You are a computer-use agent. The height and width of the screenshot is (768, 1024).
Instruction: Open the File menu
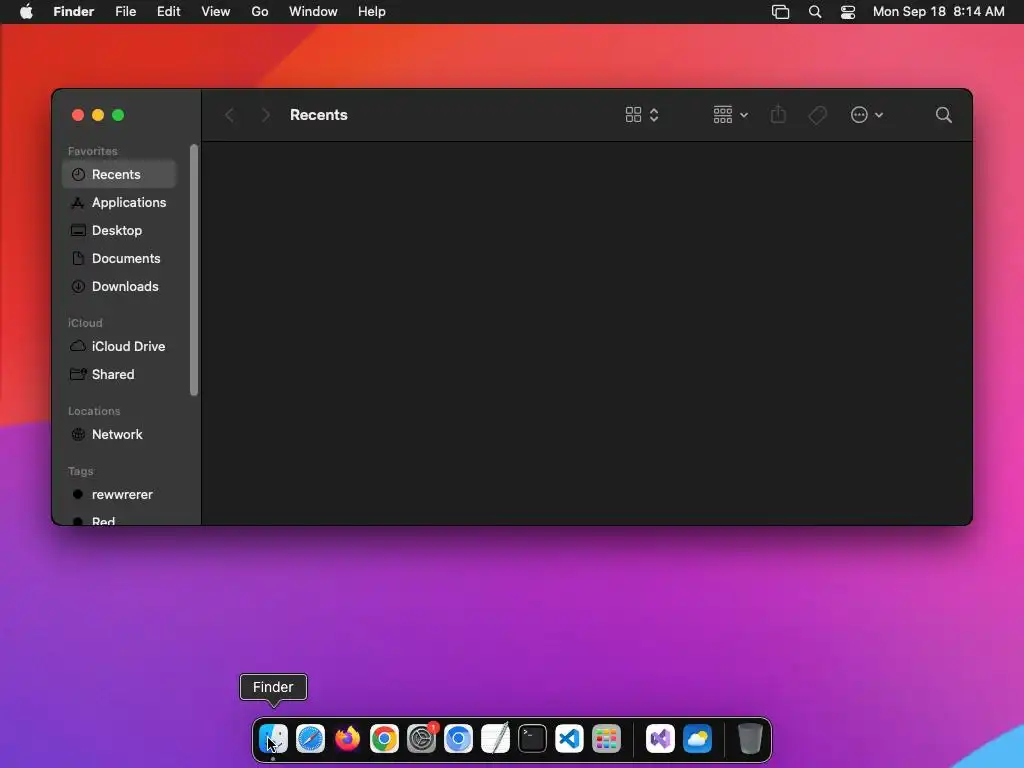[x=125, y=12]
